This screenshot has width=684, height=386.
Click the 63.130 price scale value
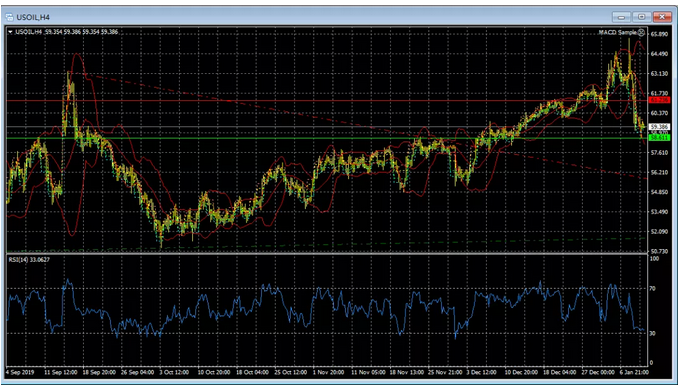tap(660, 74)
